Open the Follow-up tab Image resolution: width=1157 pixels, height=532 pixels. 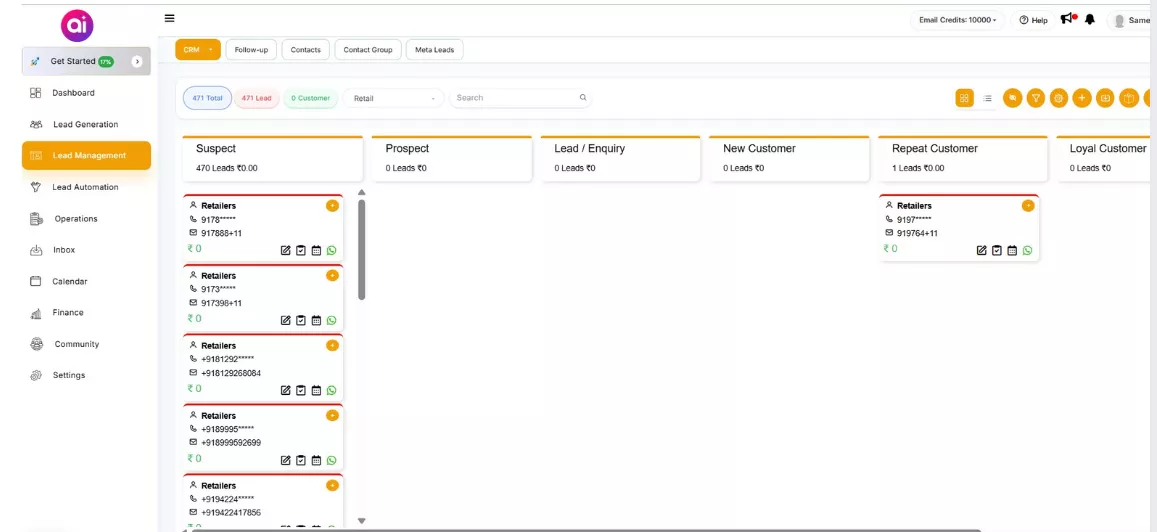pyautogui.click(x=251, y=49)
